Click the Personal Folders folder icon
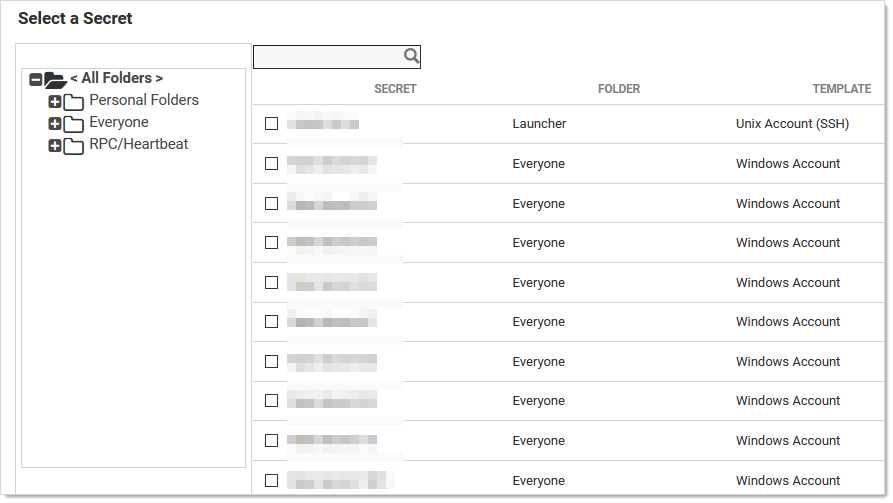 73,102
